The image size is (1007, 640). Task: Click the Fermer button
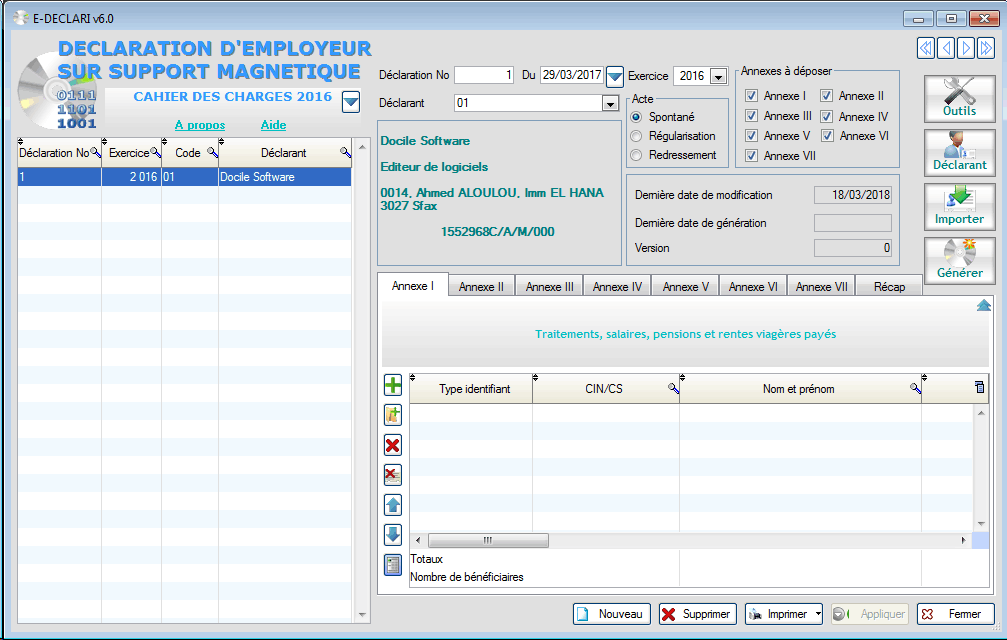[x=956, y=614]
